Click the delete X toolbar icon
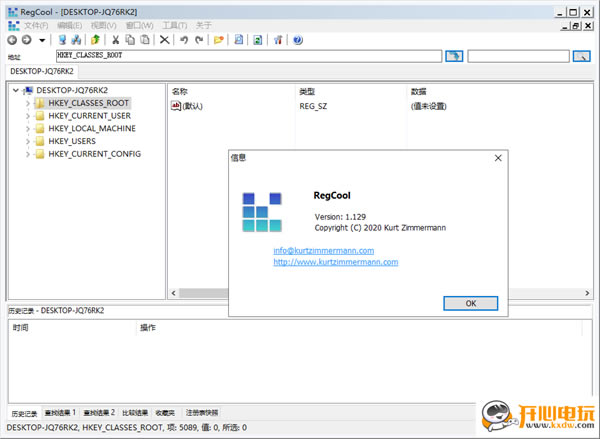The width and height of the screenshot is (600, 439). pyautogui.click(x=165, y=40)
